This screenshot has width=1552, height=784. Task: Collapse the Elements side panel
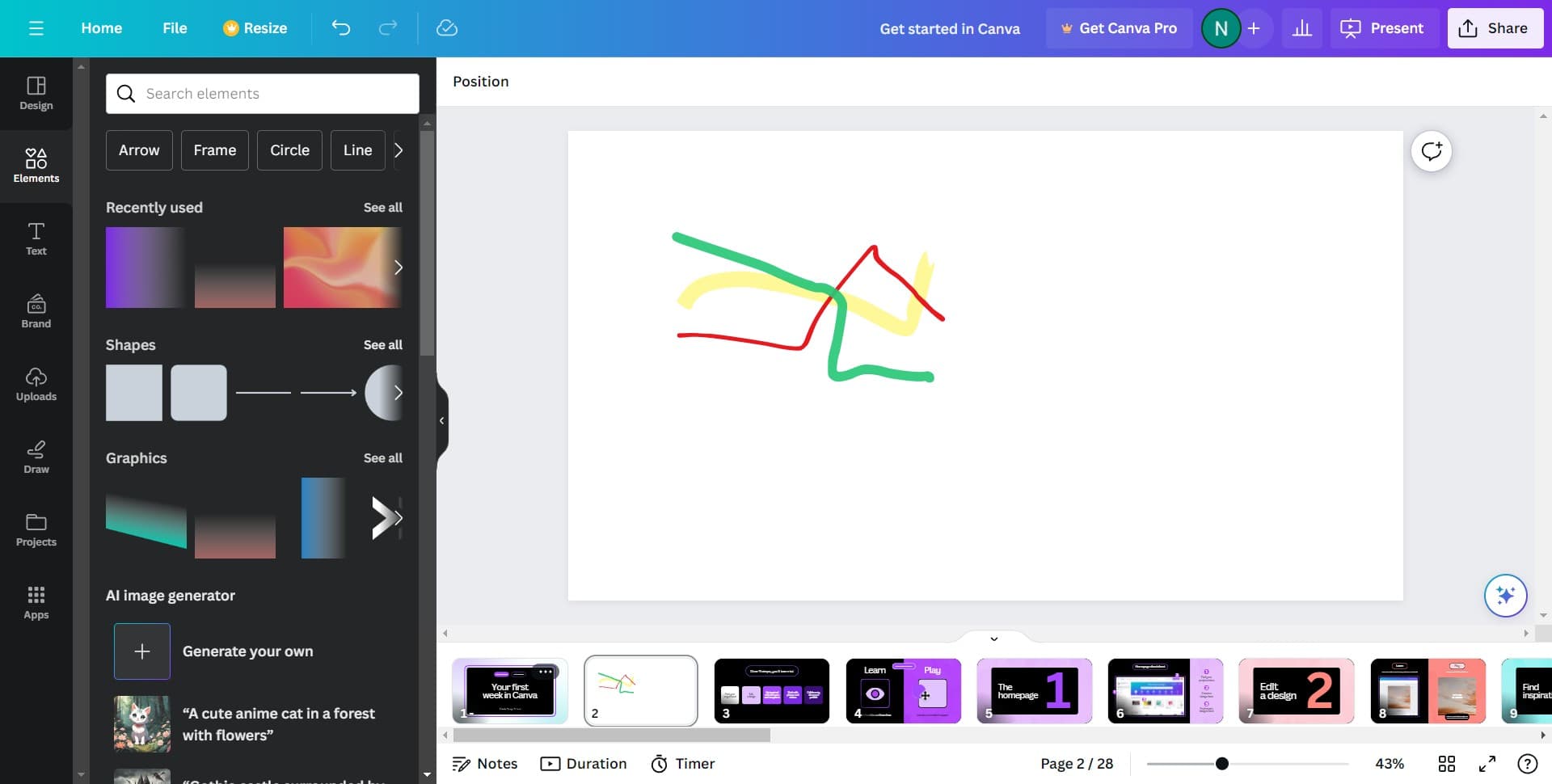pos(441,420)
